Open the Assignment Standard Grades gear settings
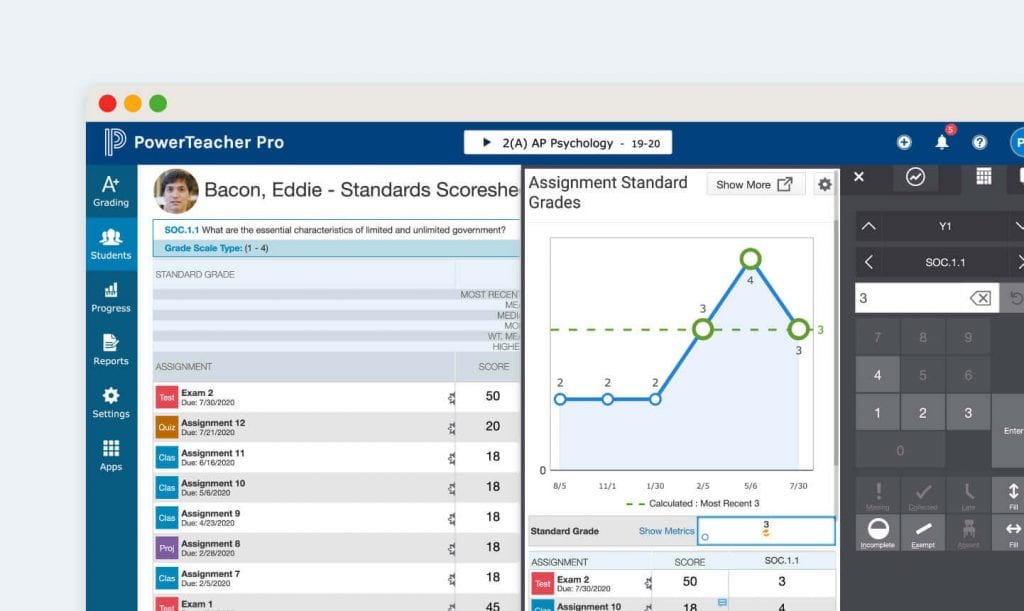 point(825,185)
